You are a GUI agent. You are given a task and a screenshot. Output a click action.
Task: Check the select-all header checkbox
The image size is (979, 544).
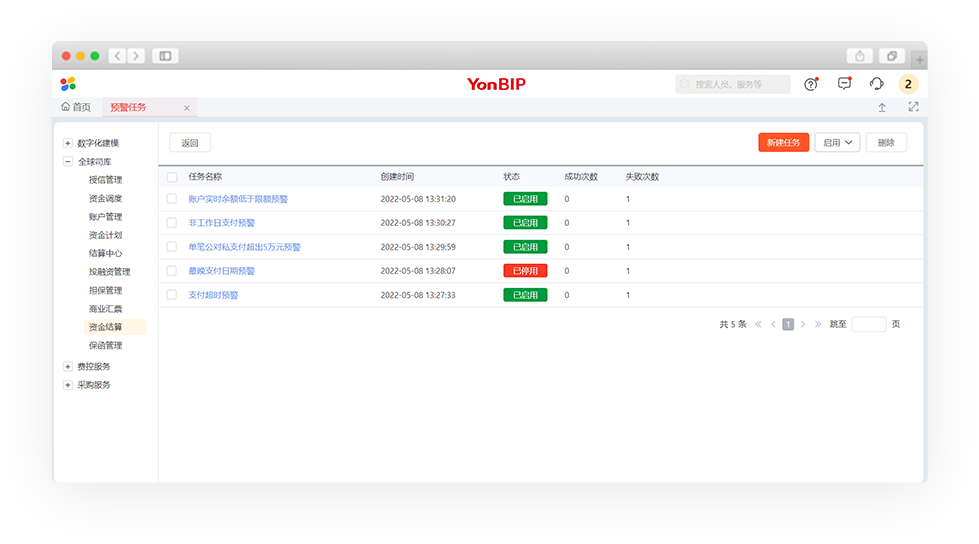[172, 177]
